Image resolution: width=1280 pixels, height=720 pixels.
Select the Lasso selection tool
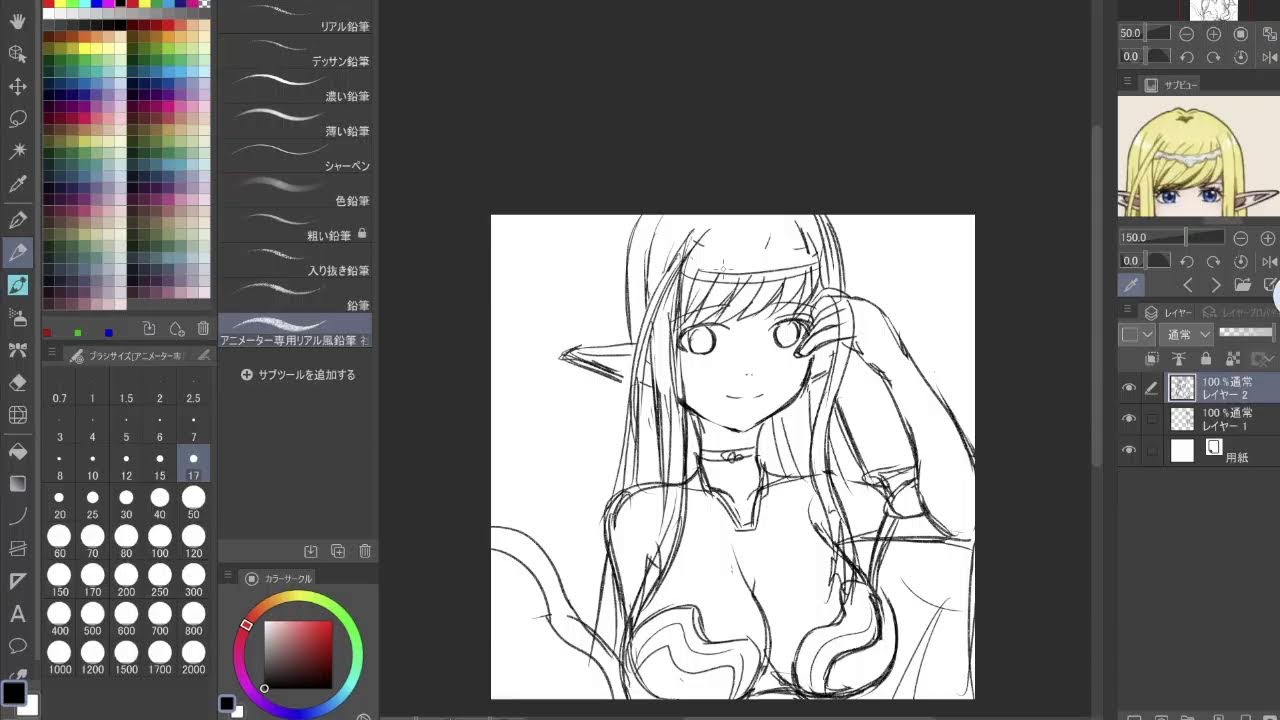(x=17, y=119)
